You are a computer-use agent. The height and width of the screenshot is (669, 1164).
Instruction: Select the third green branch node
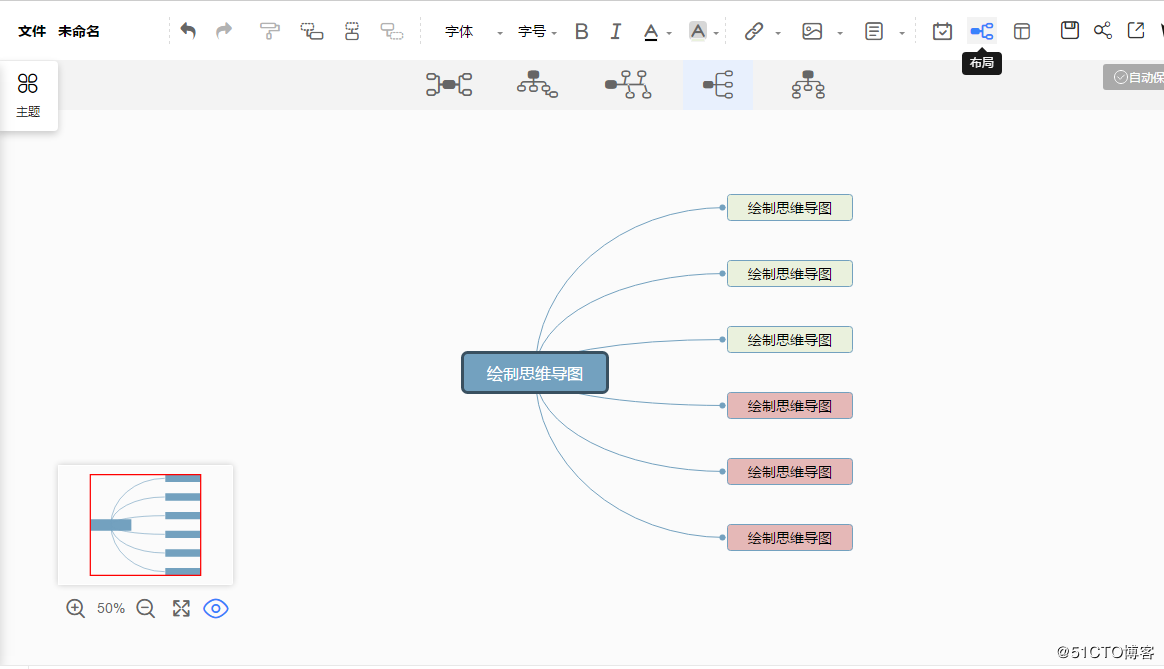789,340
